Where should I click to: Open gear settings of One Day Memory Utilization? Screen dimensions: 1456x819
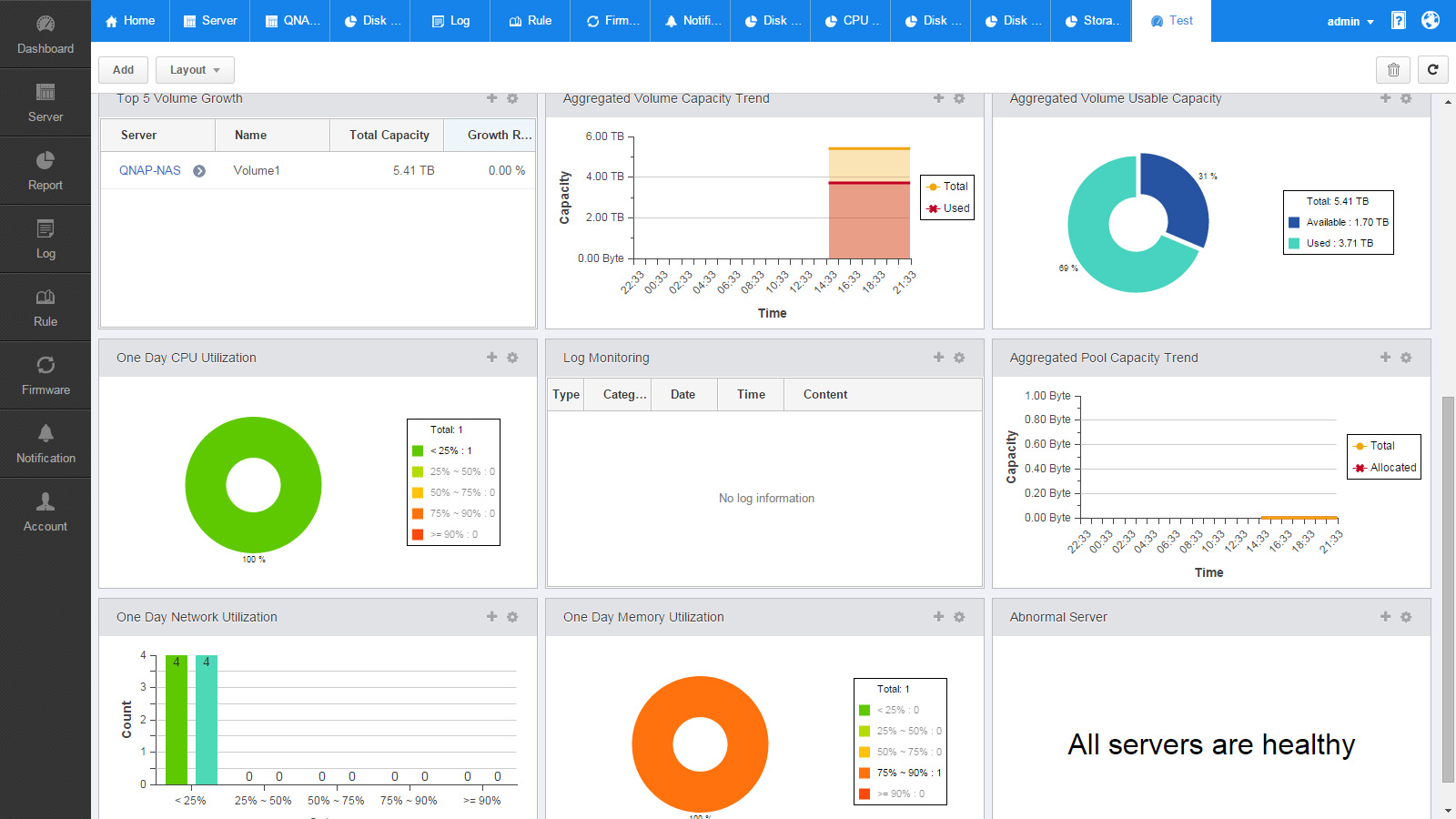pyautogui.click(x=959, y=617)
